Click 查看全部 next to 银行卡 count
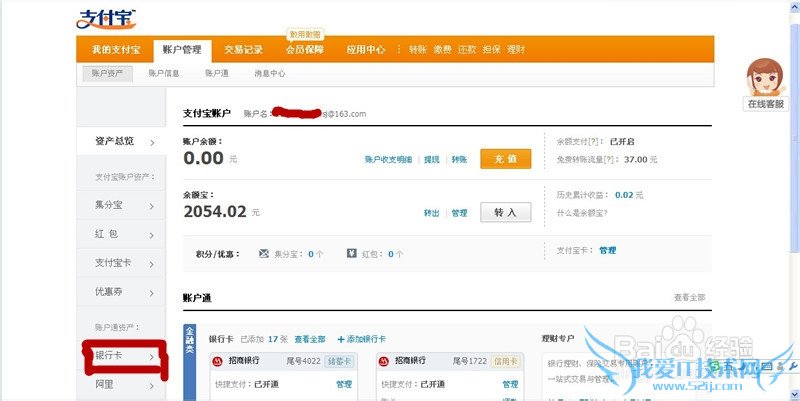 tap(310, 339)
